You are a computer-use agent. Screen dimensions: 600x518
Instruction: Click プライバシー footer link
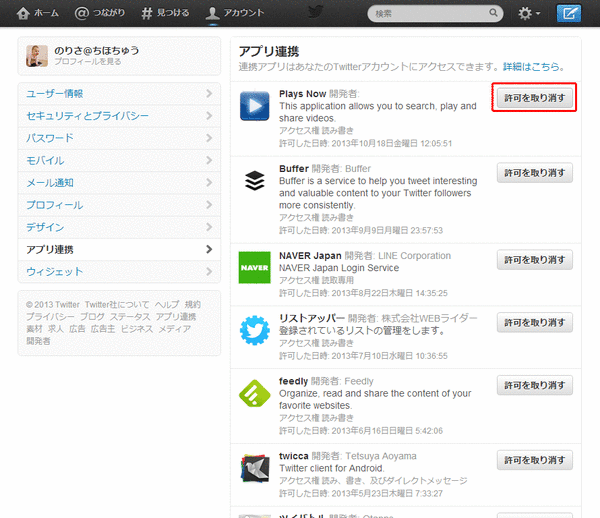click(x=50, y=317)
